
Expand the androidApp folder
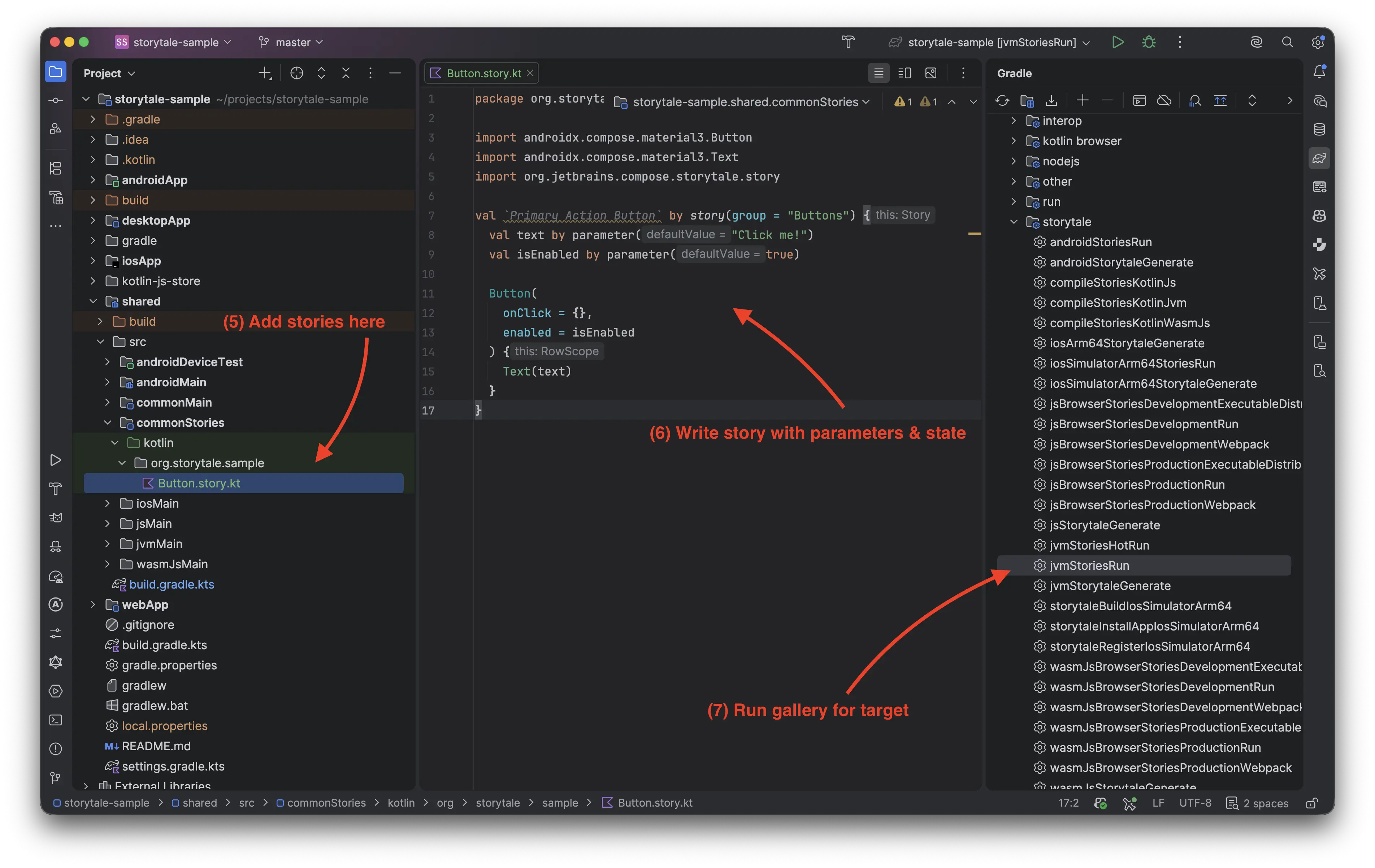[92, 180]
